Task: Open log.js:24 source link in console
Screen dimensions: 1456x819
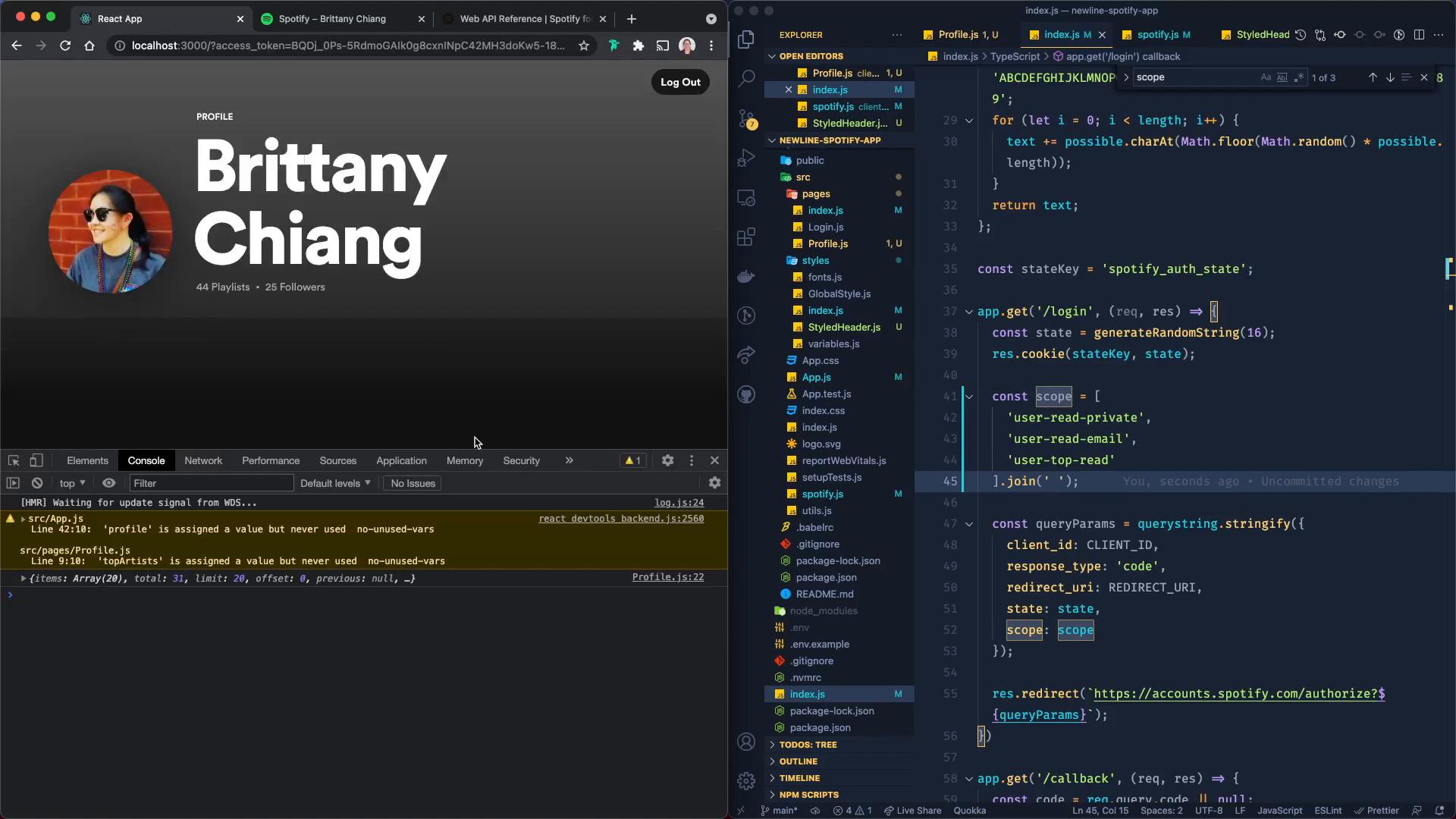Action: click(x=679, y=503)
